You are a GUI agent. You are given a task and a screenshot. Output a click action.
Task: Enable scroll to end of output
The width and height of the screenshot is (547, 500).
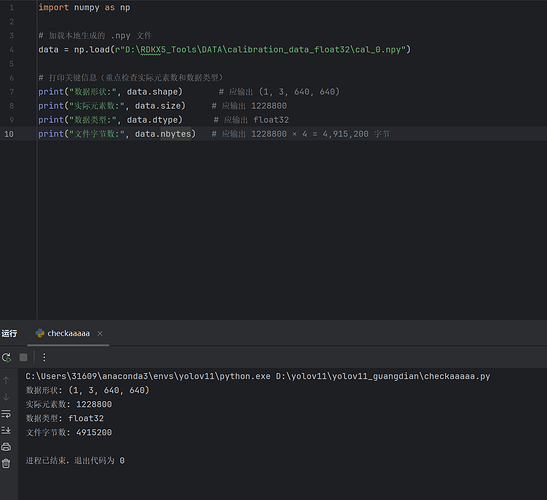click(6, 431)
